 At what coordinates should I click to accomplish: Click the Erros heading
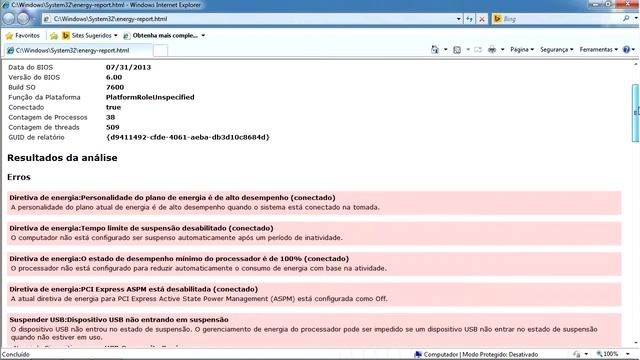(19, 177)
